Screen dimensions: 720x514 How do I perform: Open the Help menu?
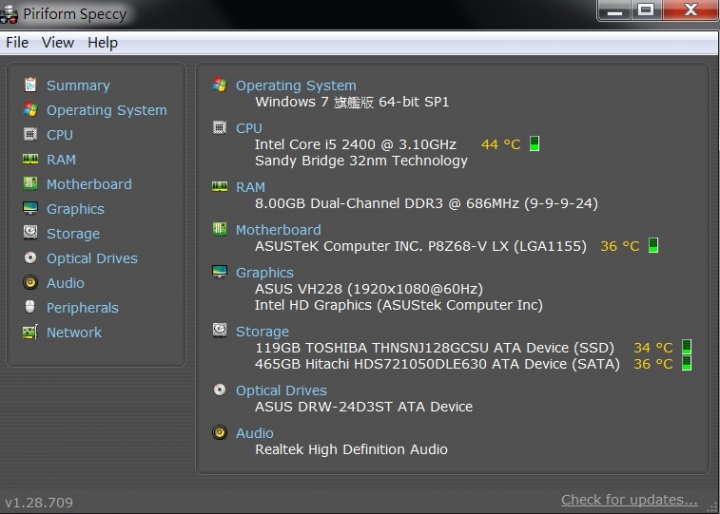[102, 43]
